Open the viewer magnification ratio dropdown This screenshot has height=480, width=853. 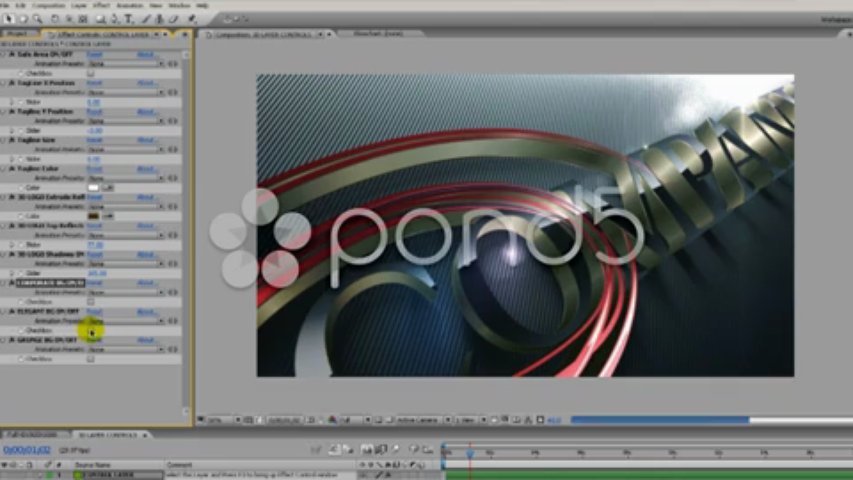pyautogui.click(x=224, y=420)
